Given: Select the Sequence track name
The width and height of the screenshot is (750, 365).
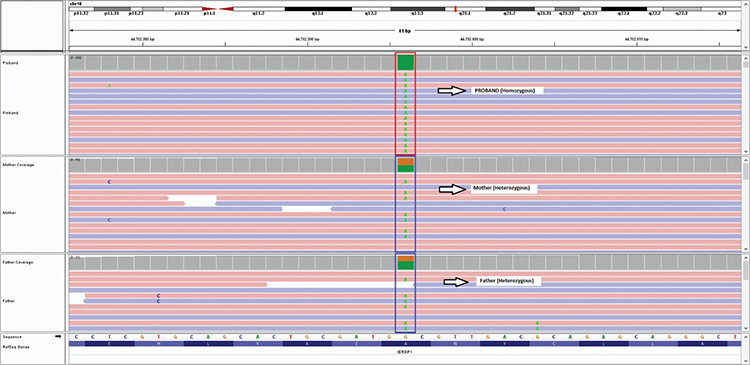Looking at the screenshot, I should [x=11, y=337].
